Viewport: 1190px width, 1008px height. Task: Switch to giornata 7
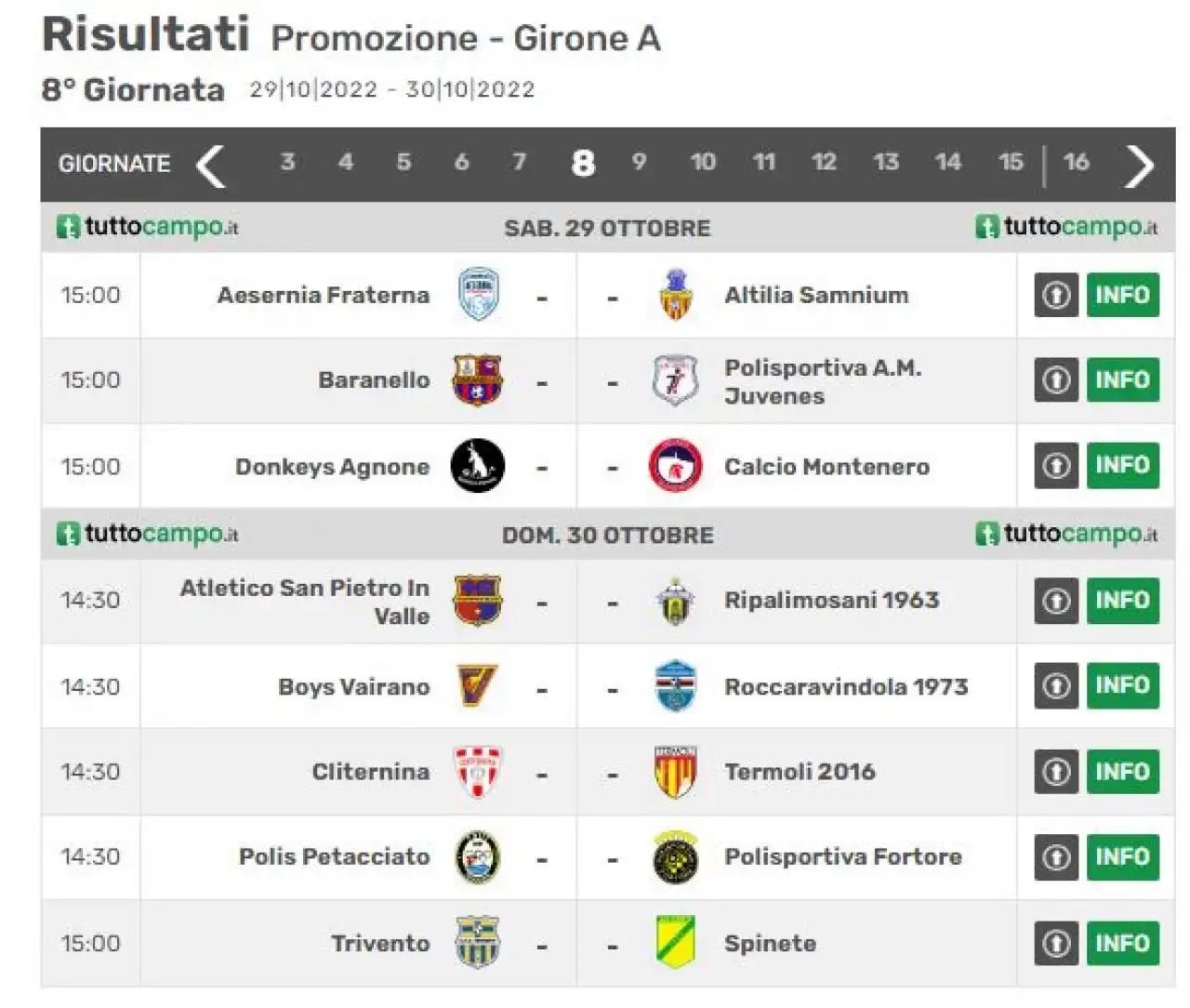(519, 162)
